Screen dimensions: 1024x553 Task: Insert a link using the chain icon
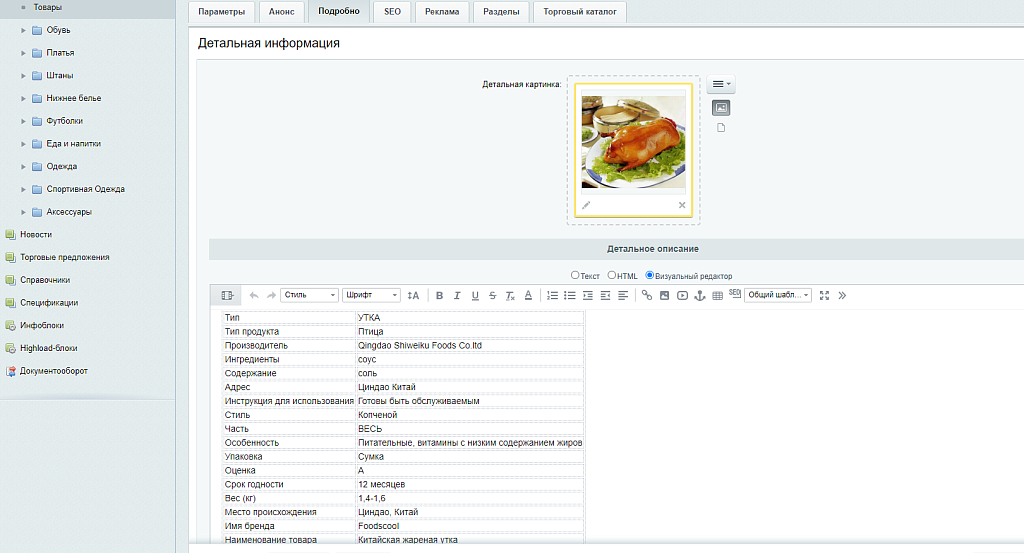click(x=647, y=295)
